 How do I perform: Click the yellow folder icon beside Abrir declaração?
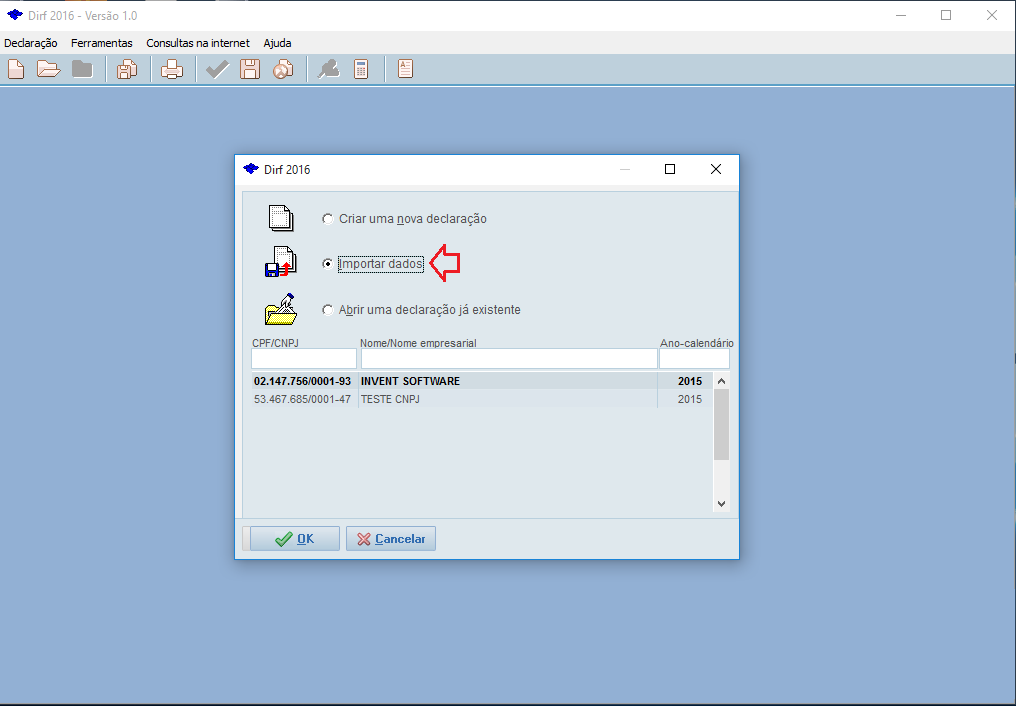[x=281, y=309]
